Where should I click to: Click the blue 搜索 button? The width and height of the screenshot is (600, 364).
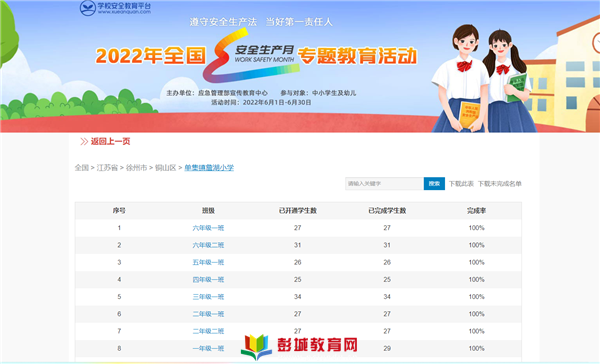pyautogui.click(x=434, y=184)
